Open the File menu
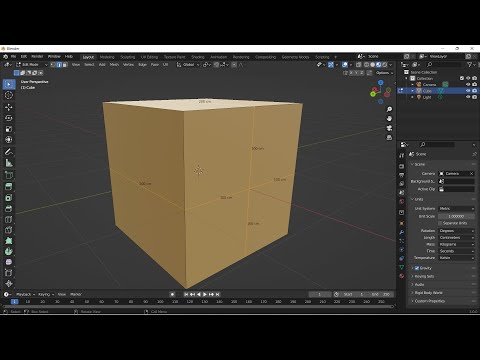Viewport: 480px width, 360px height. pyautogui.click(x=13, y=57)
